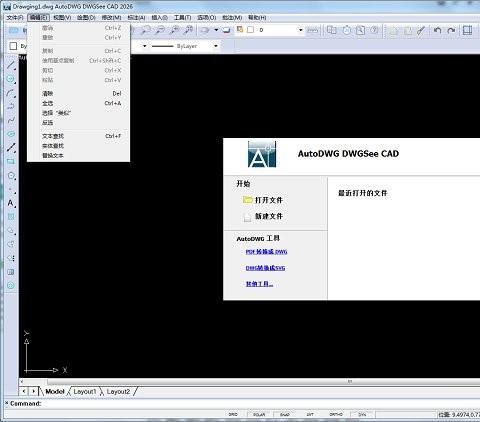The width and height of the screenshot is (480, 422).
Task: Click the viewport layout icon at toolbar right end
Action: pos(468,30)
